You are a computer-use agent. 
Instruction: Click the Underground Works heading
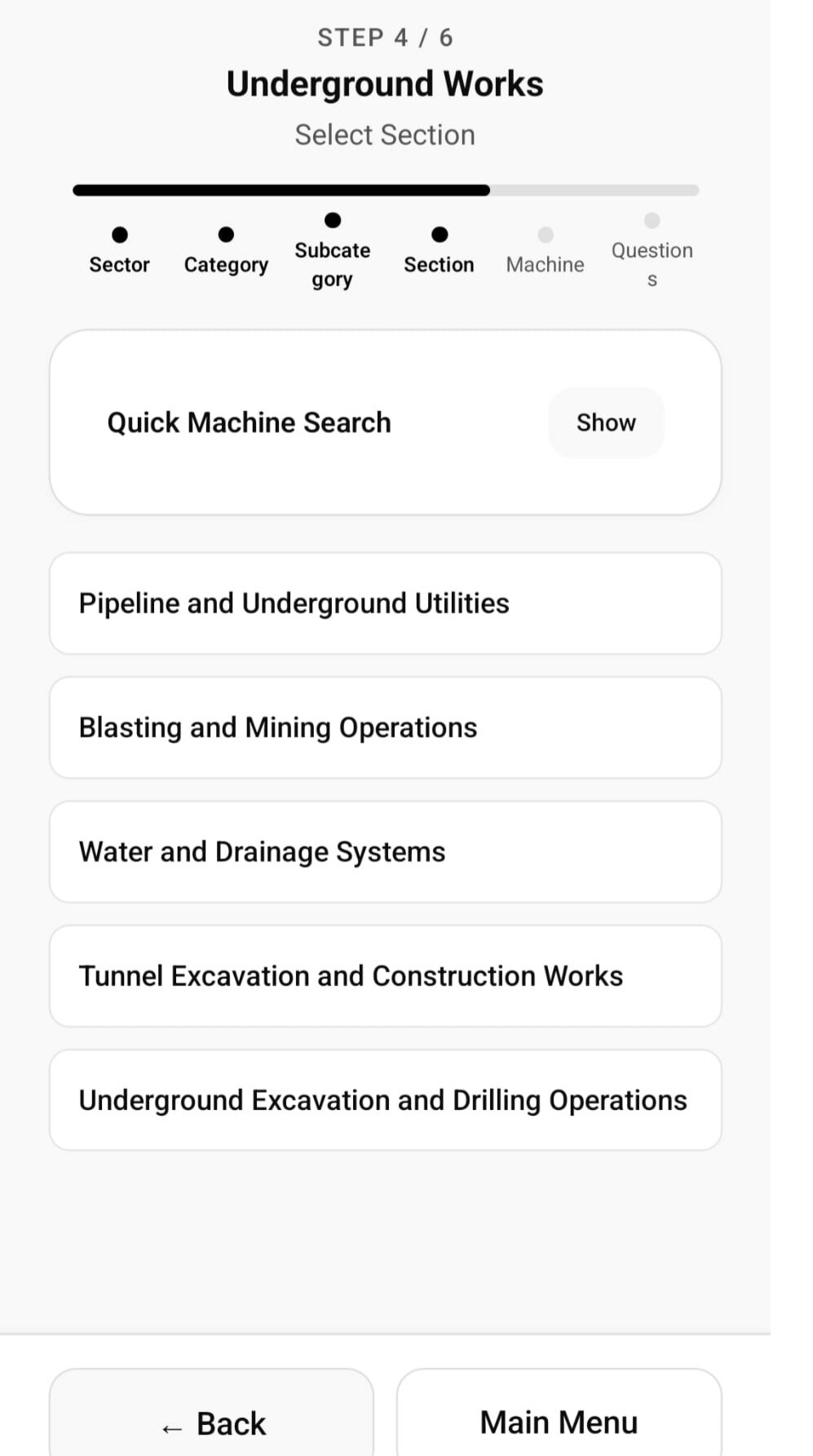pyautogui.click(x=385, y=84)
